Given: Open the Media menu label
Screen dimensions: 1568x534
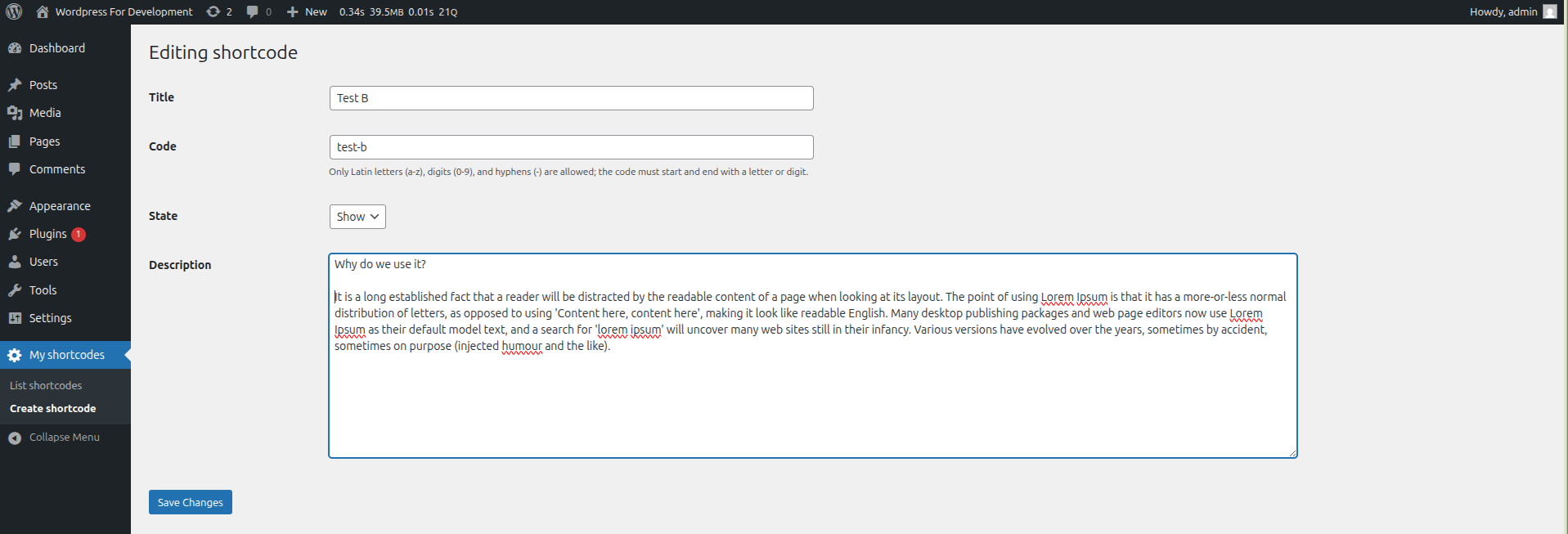Looking at the screenshot, I should (x=45, y=113).
